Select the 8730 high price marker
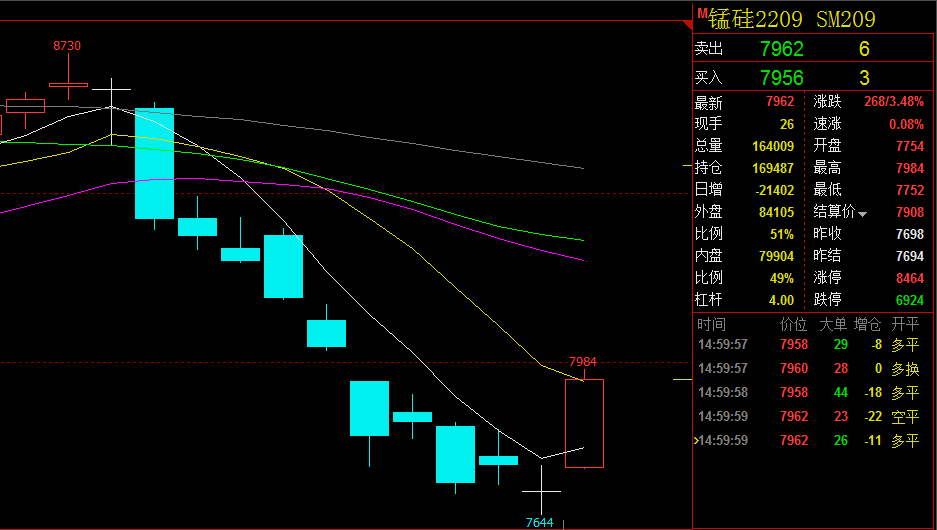The height and width of the screenshot is (530, 937). pyautogui.click(x=67, y=46)
